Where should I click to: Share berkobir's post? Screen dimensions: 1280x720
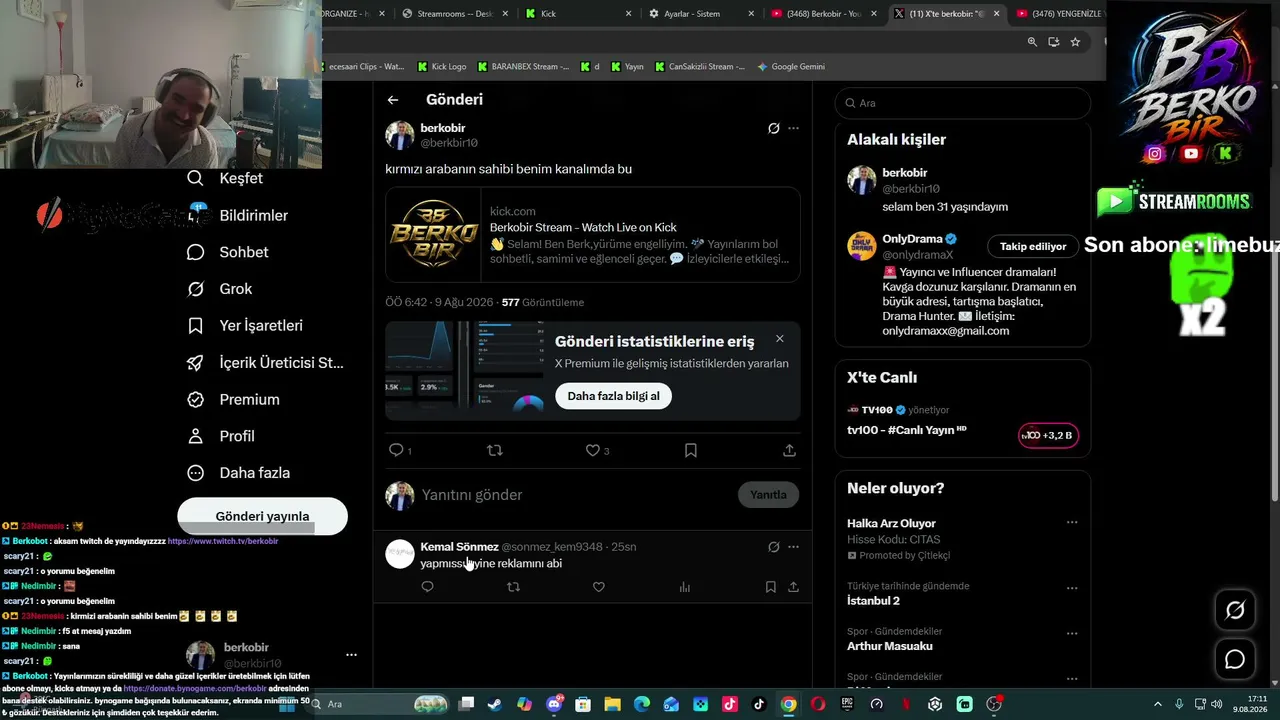[789, 450]
